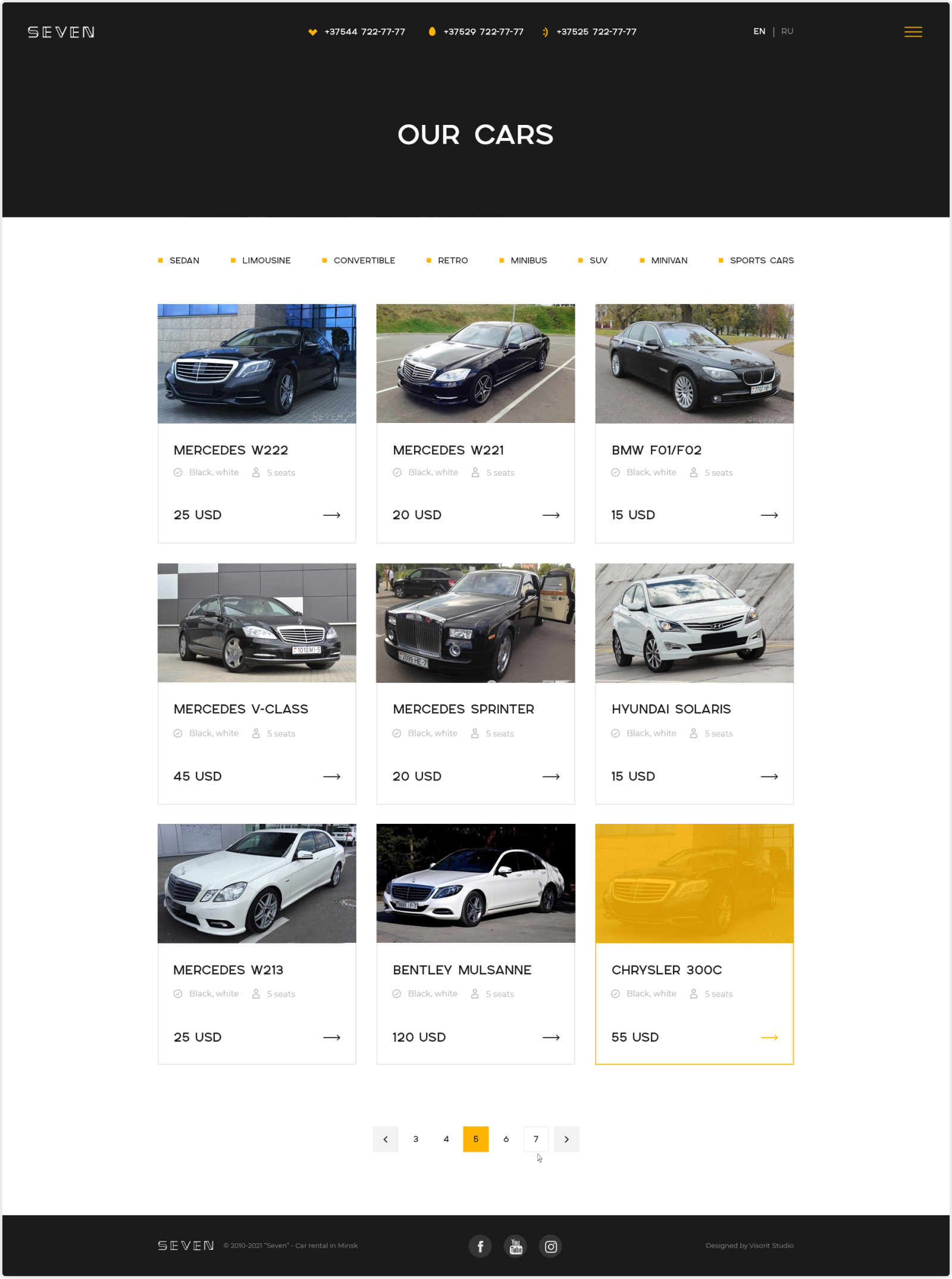Screen dimensions: 952x1279
Task: Select current page 5 in pagination
Action: tap(476, 1139)
